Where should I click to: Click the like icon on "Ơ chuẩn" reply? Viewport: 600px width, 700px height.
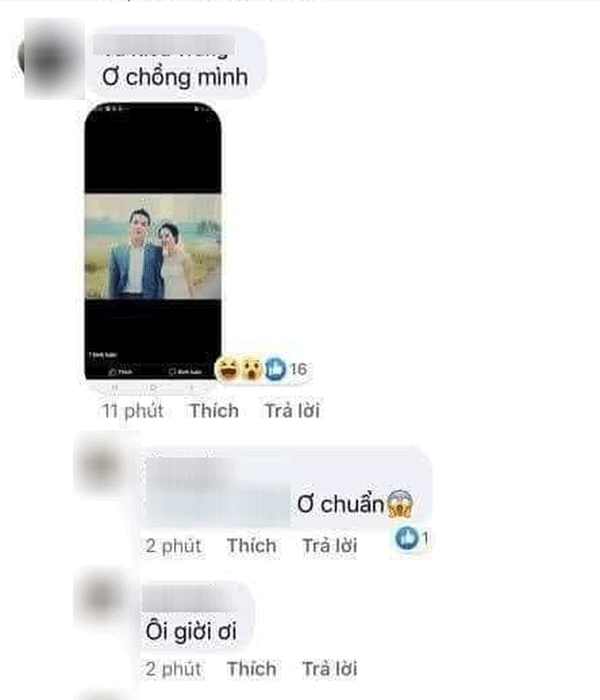point(407,538)
